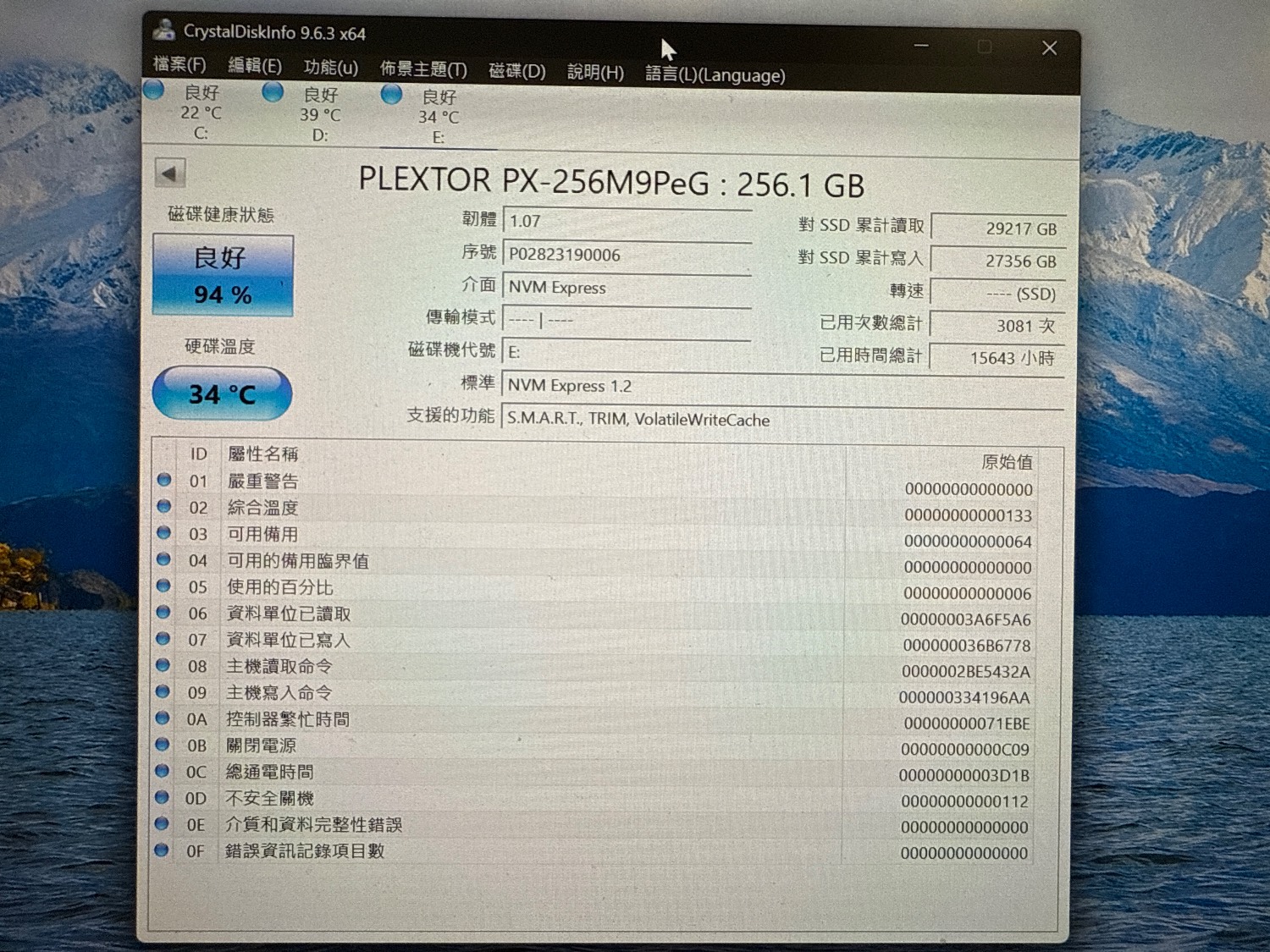Select drive D: at 39 °C
The height and width of the screenshot is (952, 1270).
pyautogui.click(x=320, y=114)
